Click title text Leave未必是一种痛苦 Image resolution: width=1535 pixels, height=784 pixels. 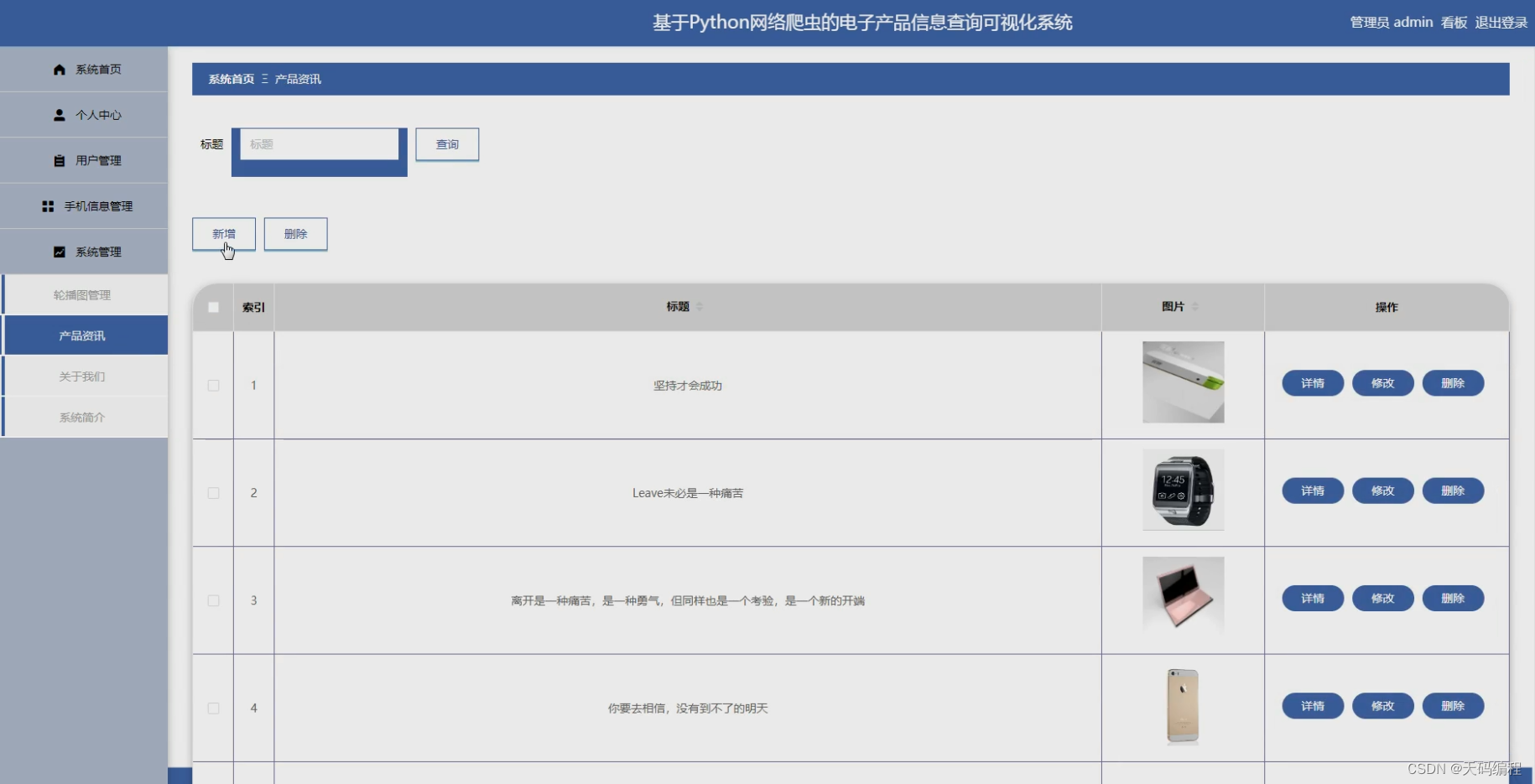pyautogui.click(x=688, y=493)
